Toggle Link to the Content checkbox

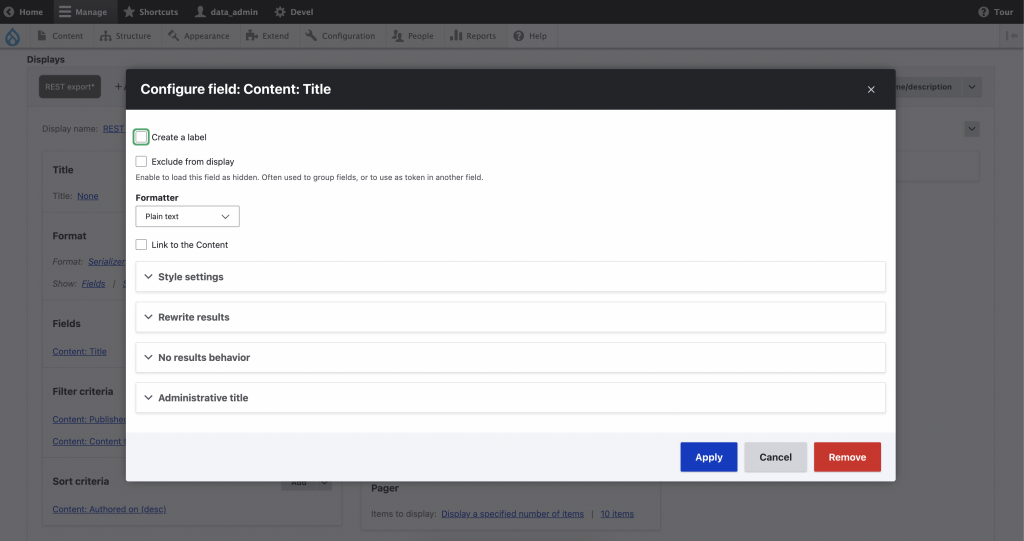click(142, 245)
